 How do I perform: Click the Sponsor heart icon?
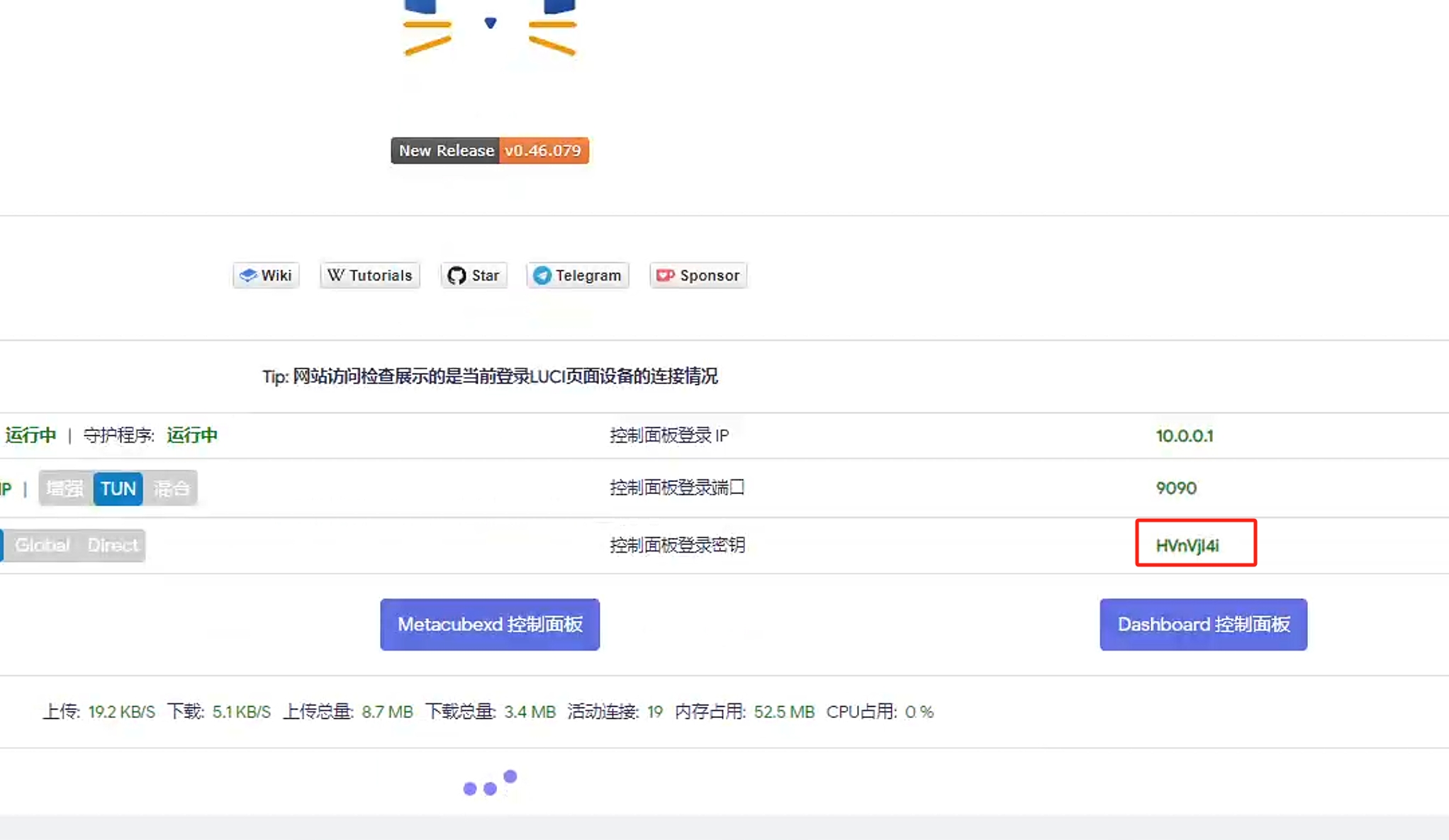click(x=665, y=275)
